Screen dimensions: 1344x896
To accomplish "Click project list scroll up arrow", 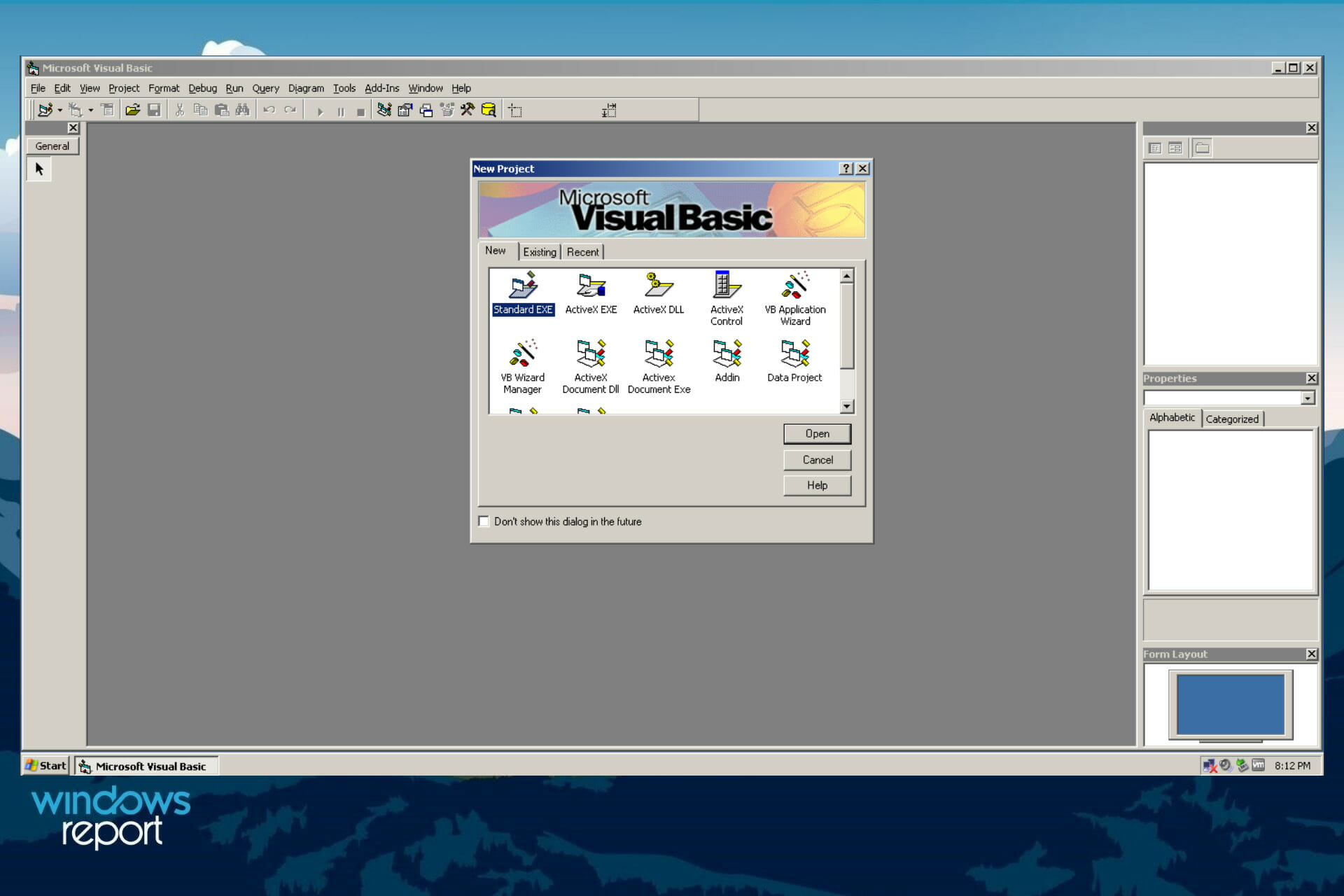I will pos(847,276).
